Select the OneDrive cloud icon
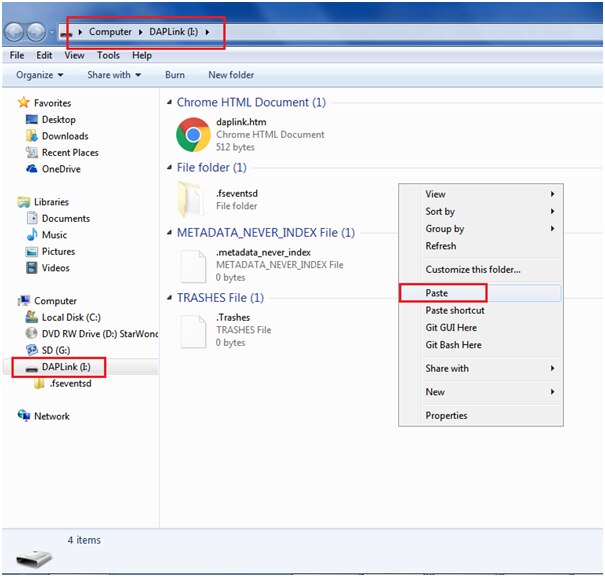 pos(32,169)
